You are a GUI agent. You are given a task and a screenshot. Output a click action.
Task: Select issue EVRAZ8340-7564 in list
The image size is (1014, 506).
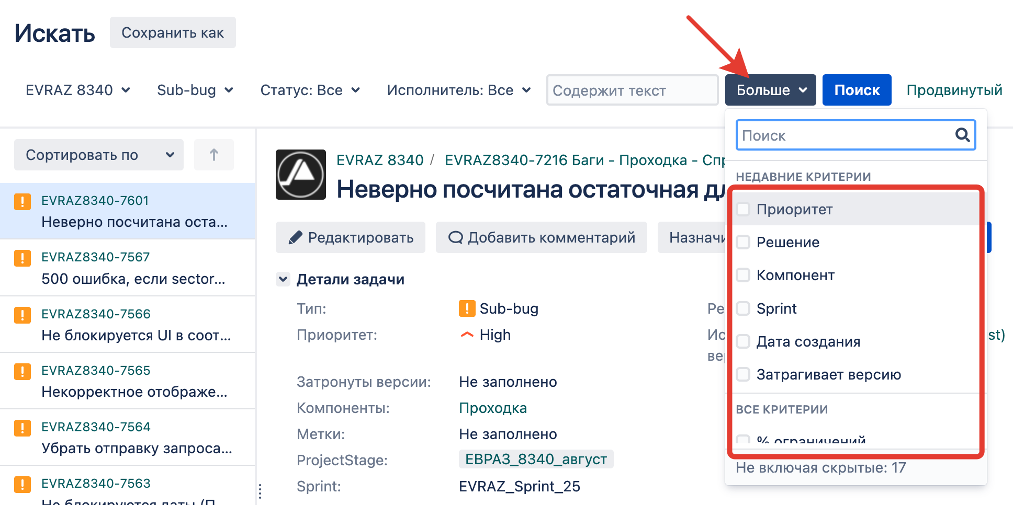click(x=127, y=437)
